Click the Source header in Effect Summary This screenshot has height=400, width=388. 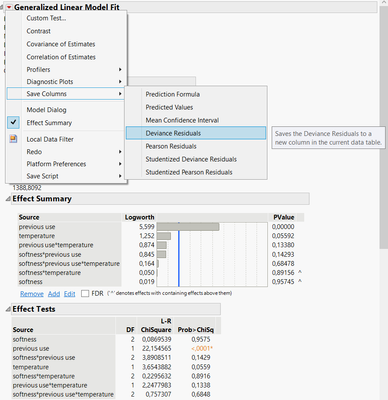click(x=29, y=217)
